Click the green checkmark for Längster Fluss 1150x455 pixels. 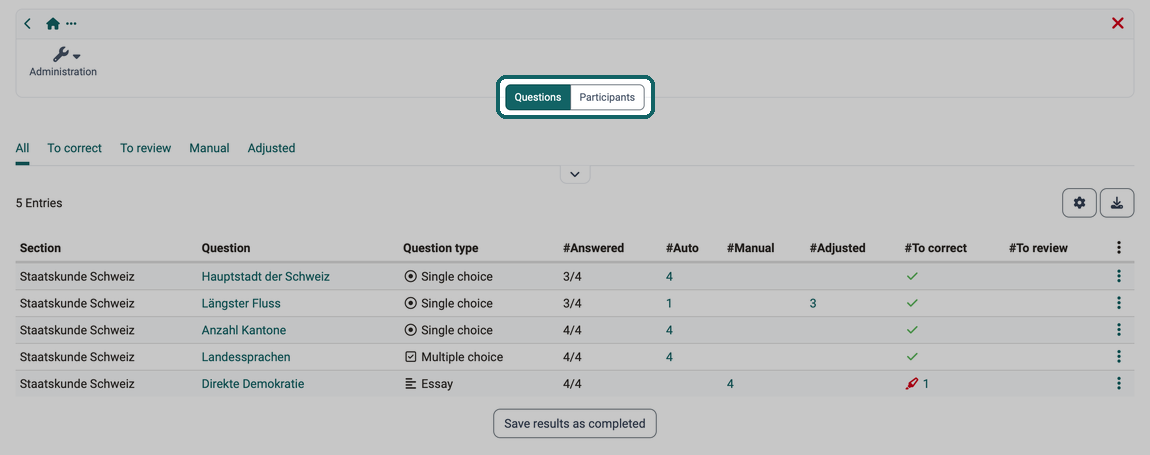912,303
